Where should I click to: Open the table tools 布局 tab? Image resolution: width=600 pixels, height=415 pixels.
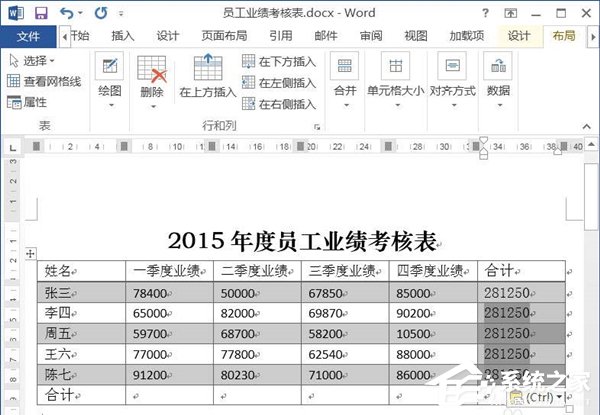(x=564, y=36)
